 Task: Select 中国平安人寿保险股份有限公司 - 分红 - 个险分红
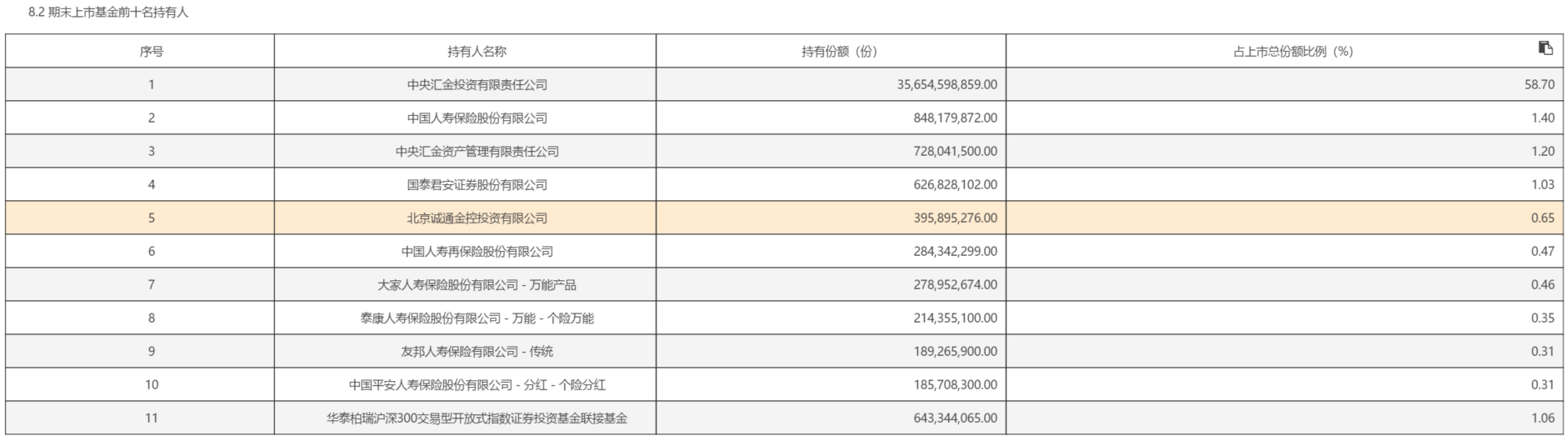(477, 385)
